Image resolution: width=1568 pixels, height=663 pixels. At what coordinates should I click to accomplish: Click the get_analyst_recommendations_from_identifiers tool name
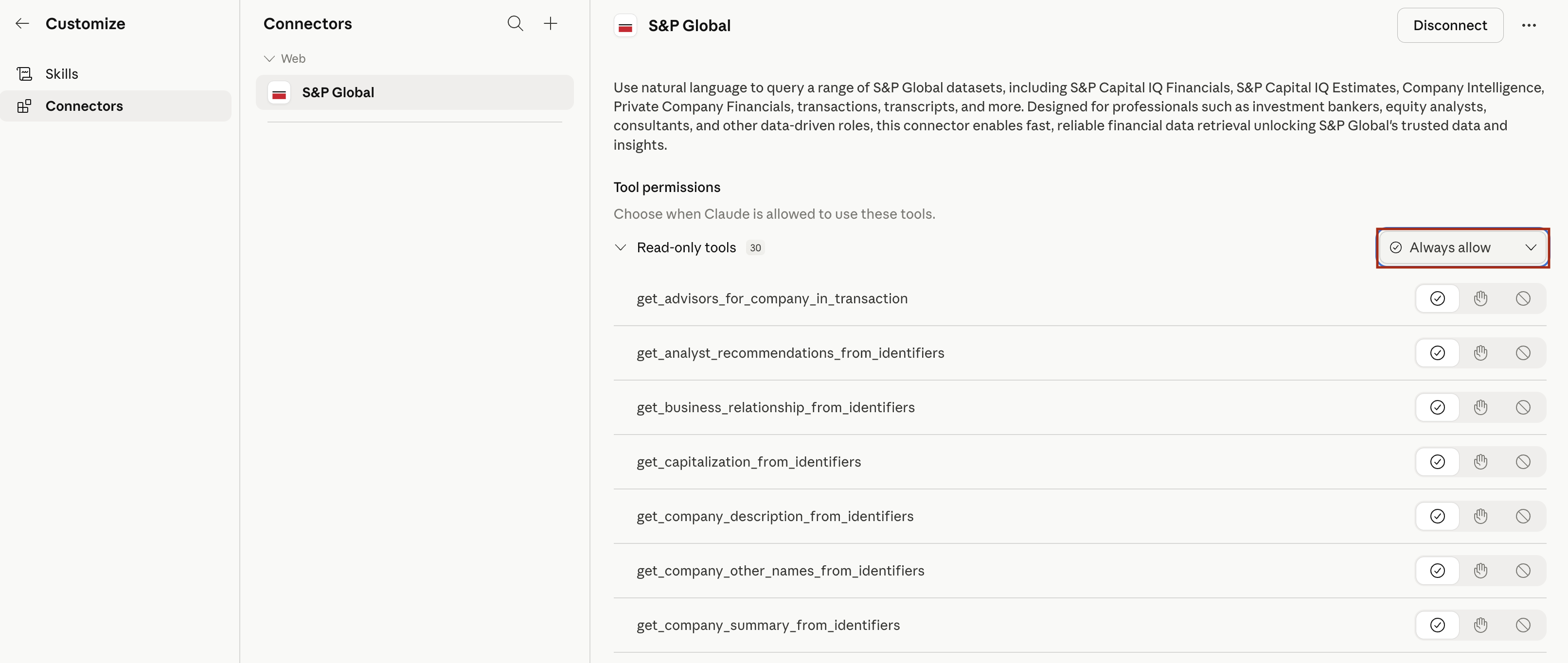pyautogui.click(x=790, y=353)
